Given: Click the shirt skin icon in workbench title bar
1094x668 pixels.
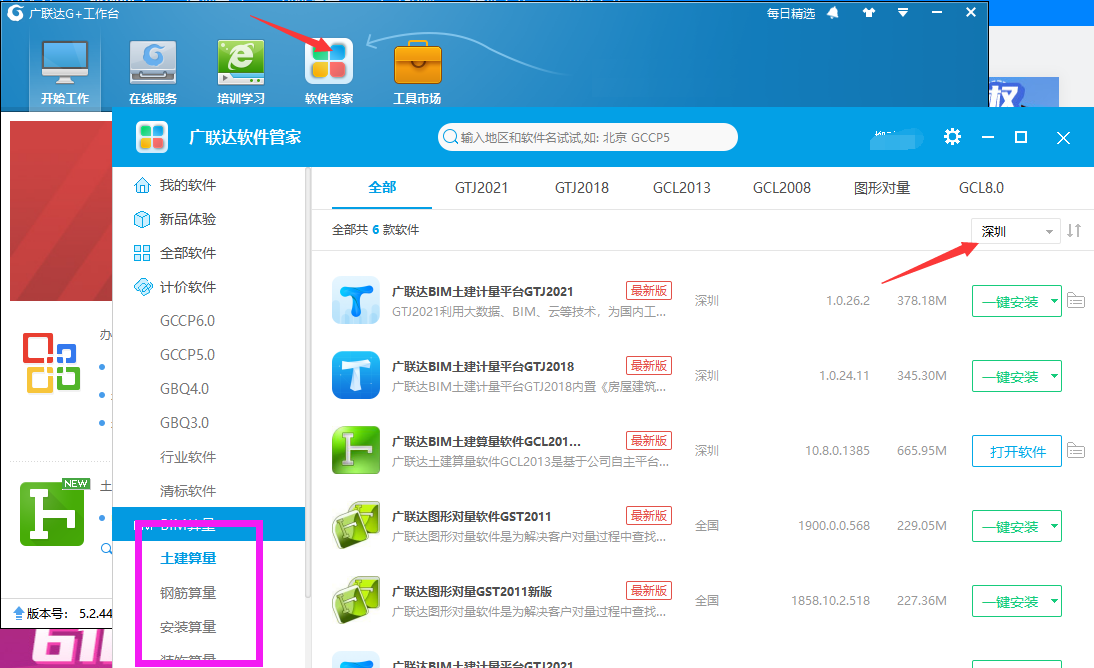Looking at the screenshot, I should tap(869, 13).
